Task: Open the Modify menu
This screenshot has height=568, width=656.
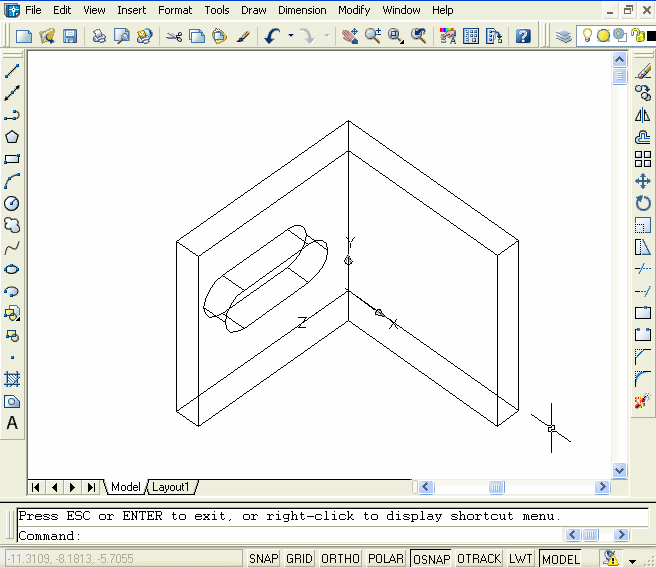Action: (354, 10)
